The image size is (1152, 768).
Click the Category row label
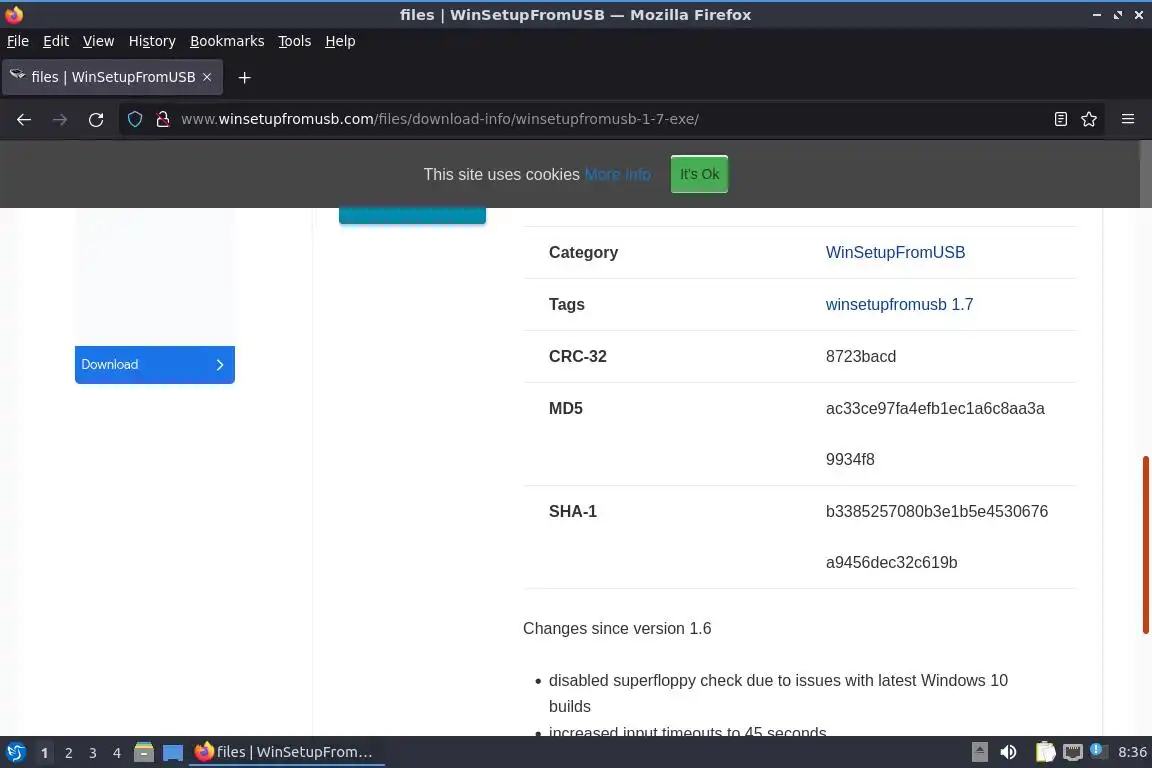pyautogui.click(x=583, y=252)
